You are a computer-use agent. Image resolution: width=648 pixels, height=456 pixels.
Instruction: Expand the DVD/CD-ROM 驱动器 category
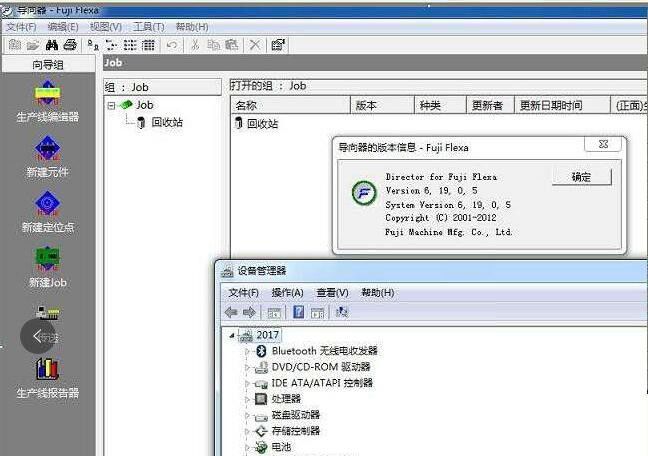[x=249, y=368]
